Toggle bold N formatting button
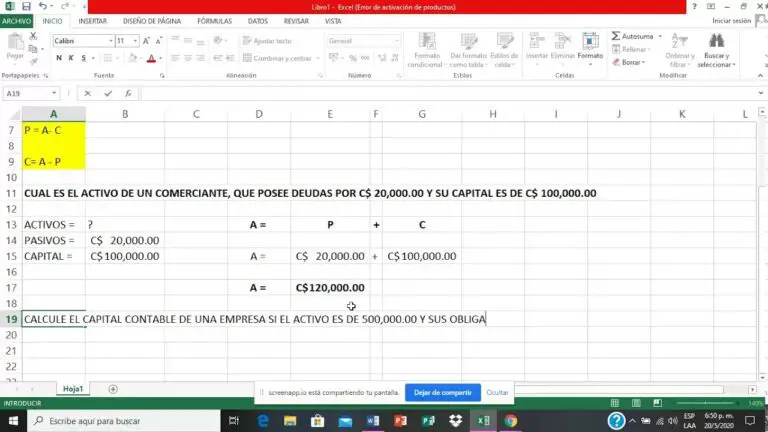 point(58,58)
